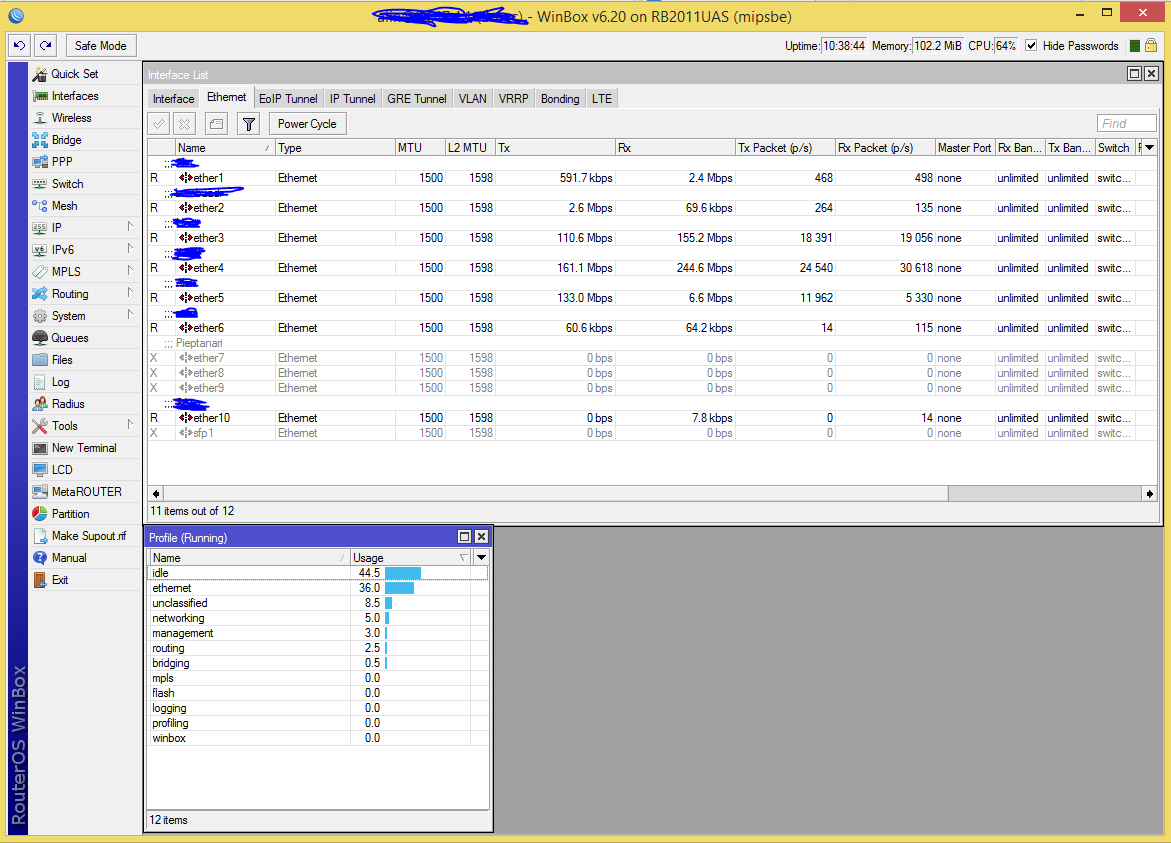Toggle the Hide Passwords checkbox
The image size is (1171, 843).
(x=1031, y=46)
